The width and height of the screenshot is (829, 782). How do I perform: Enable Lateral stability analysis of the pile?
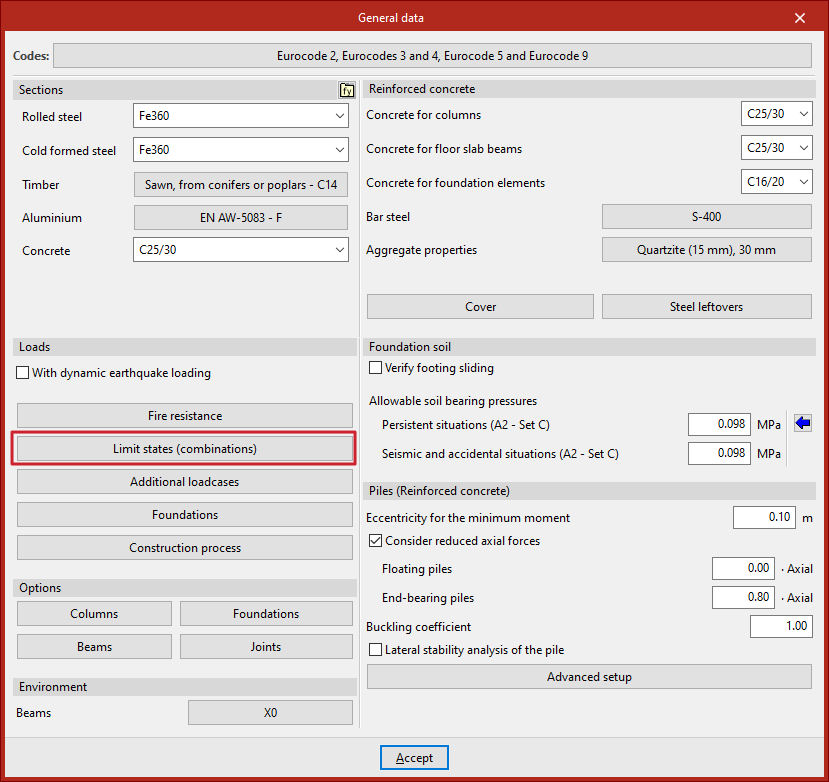[376, 650]
